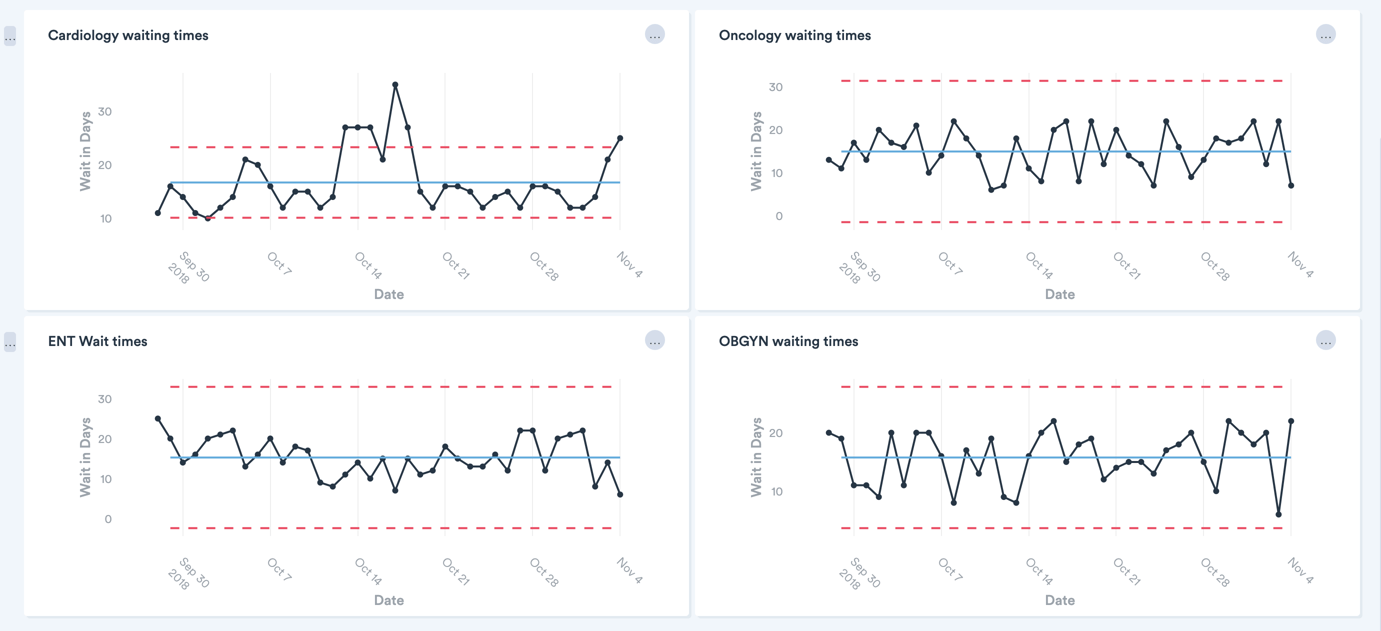Viewport: 1381px width, 631px height.
Task: Select the Cardiology waiting times panel title
Action: pyautogui.click(x=129, y=34)
